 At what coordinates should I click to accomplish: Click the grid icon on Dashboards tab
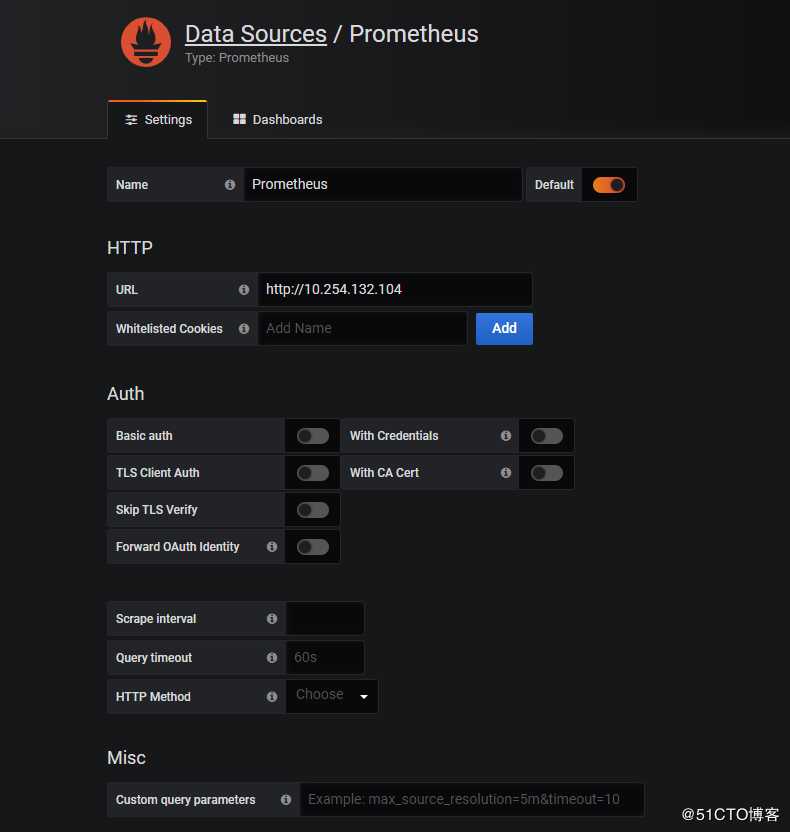click(x=239, y=119)
